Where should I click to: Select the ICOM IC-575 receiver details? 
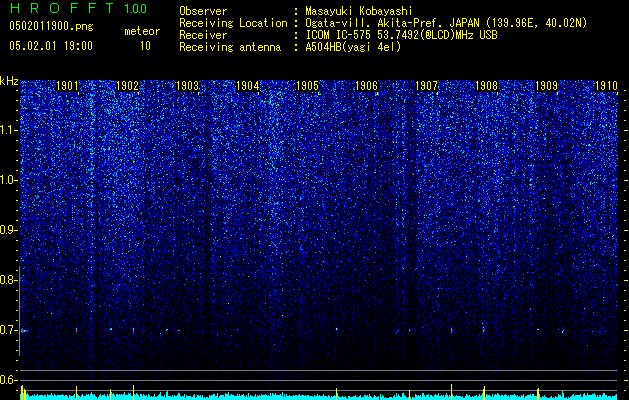[401, 35]
